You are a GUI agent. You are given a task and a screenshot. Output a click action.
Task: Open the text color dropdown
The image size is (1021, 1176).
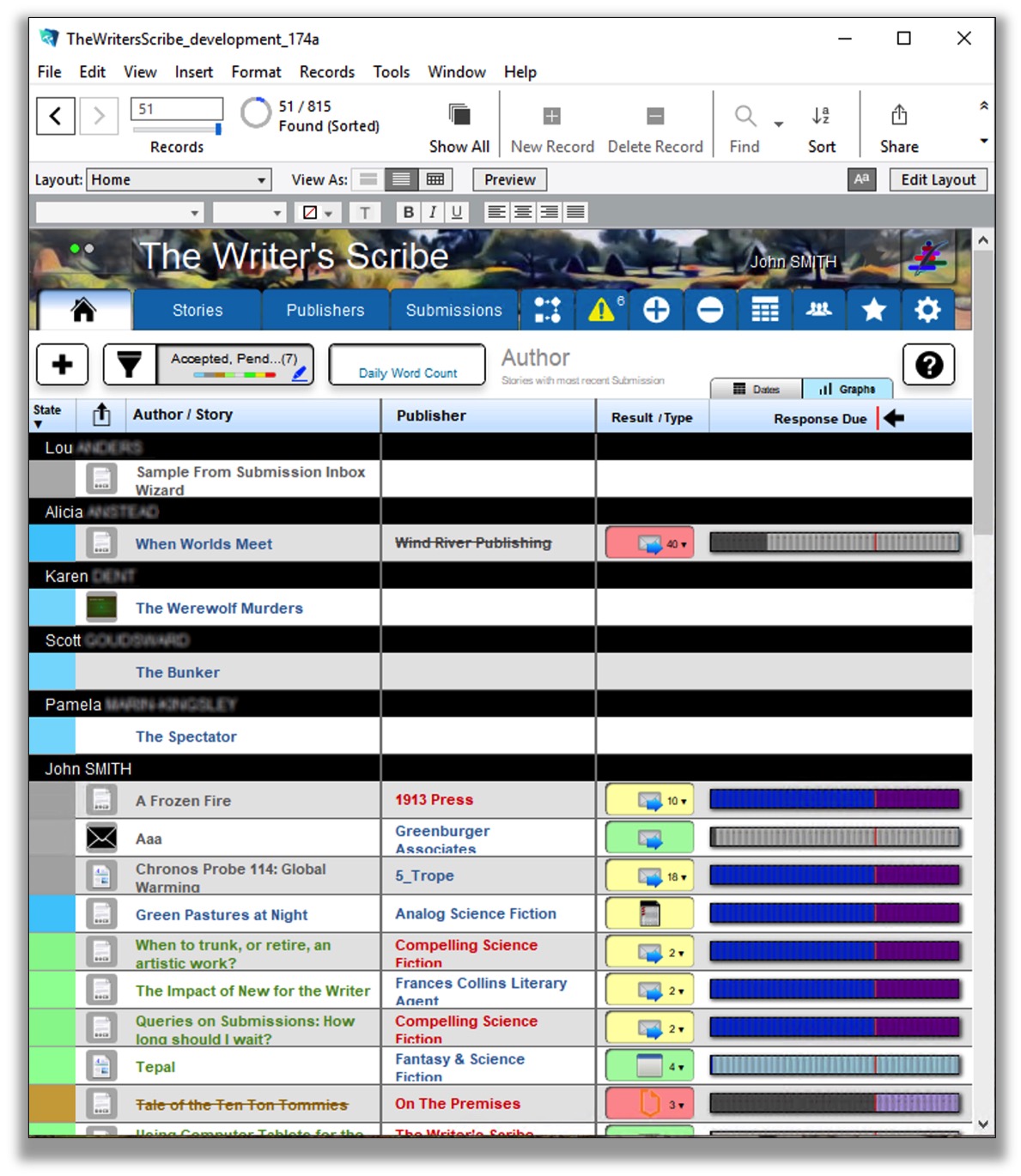pos(318,212)
